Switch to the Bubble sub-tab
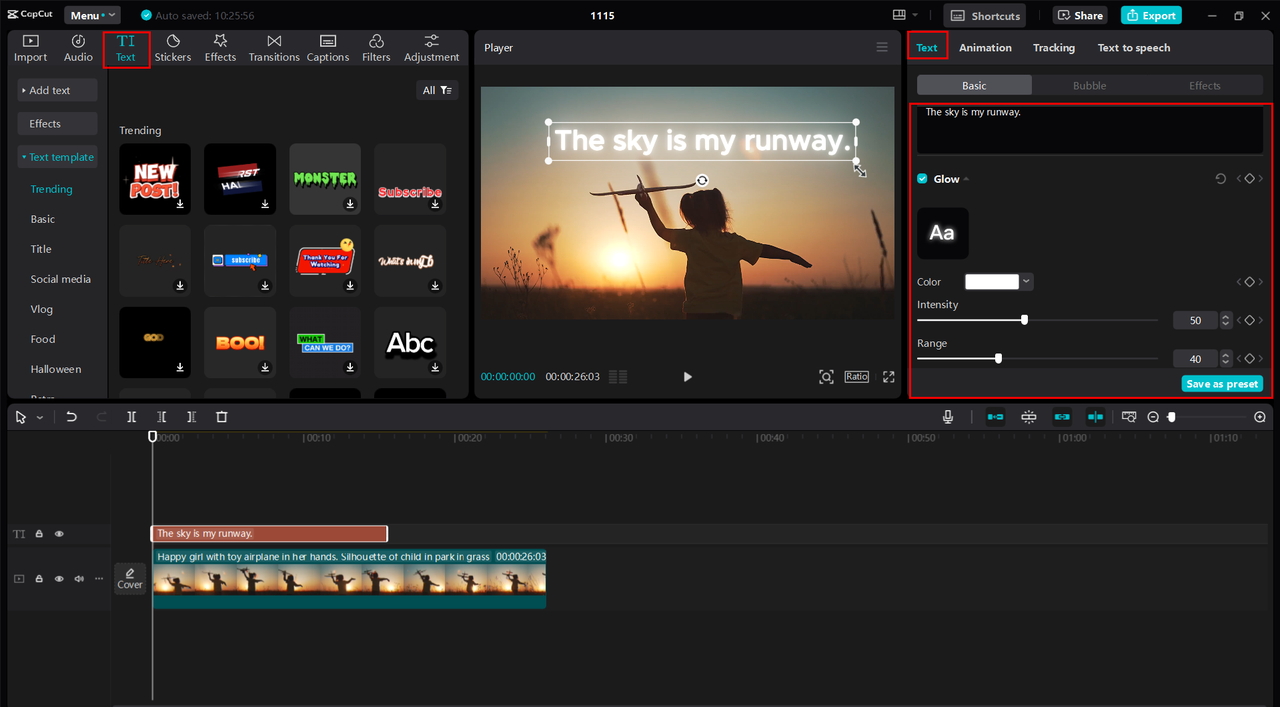 click(x=1089, y=86)
